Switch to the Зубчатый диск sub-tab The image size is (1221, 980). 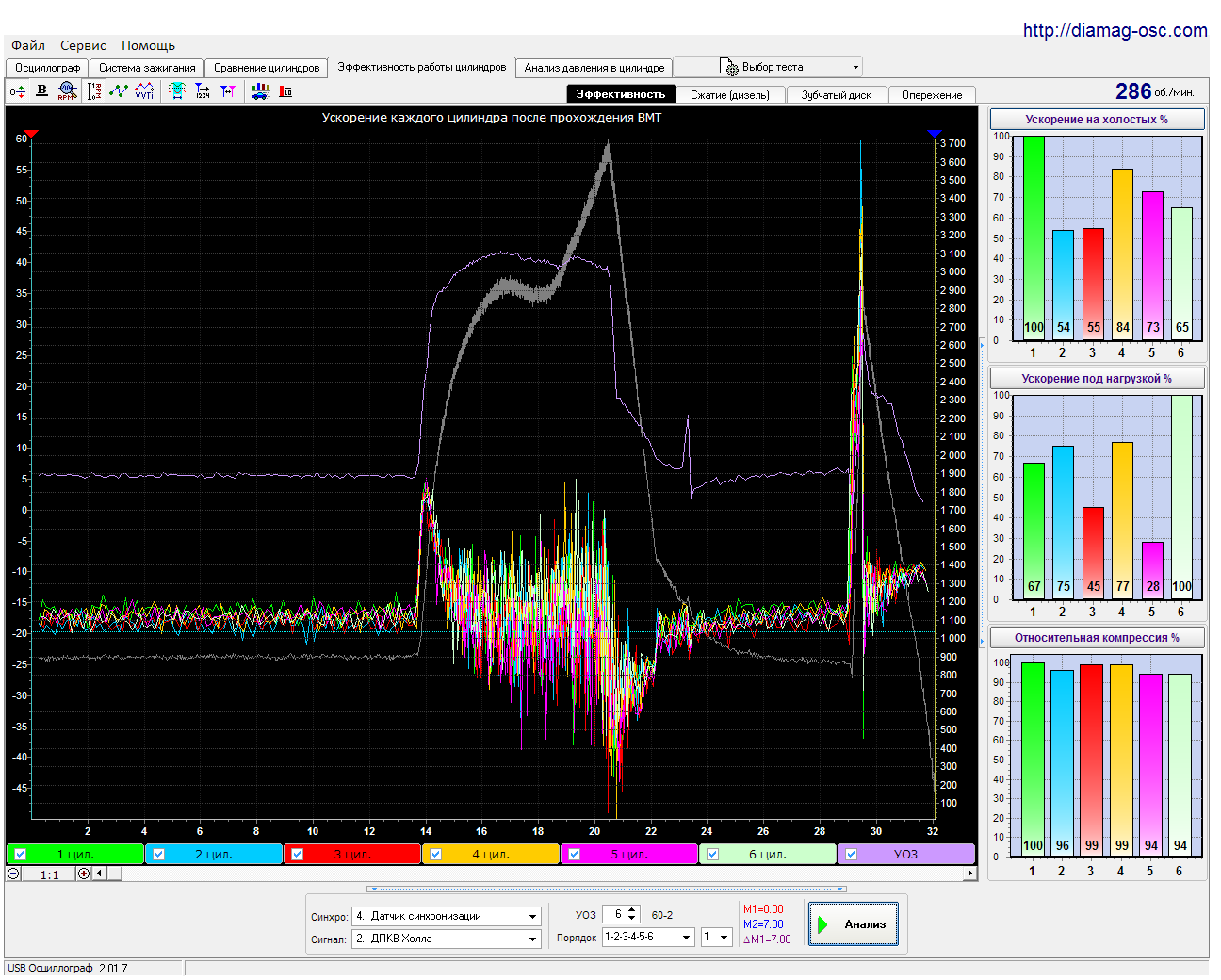pos(837,95)
